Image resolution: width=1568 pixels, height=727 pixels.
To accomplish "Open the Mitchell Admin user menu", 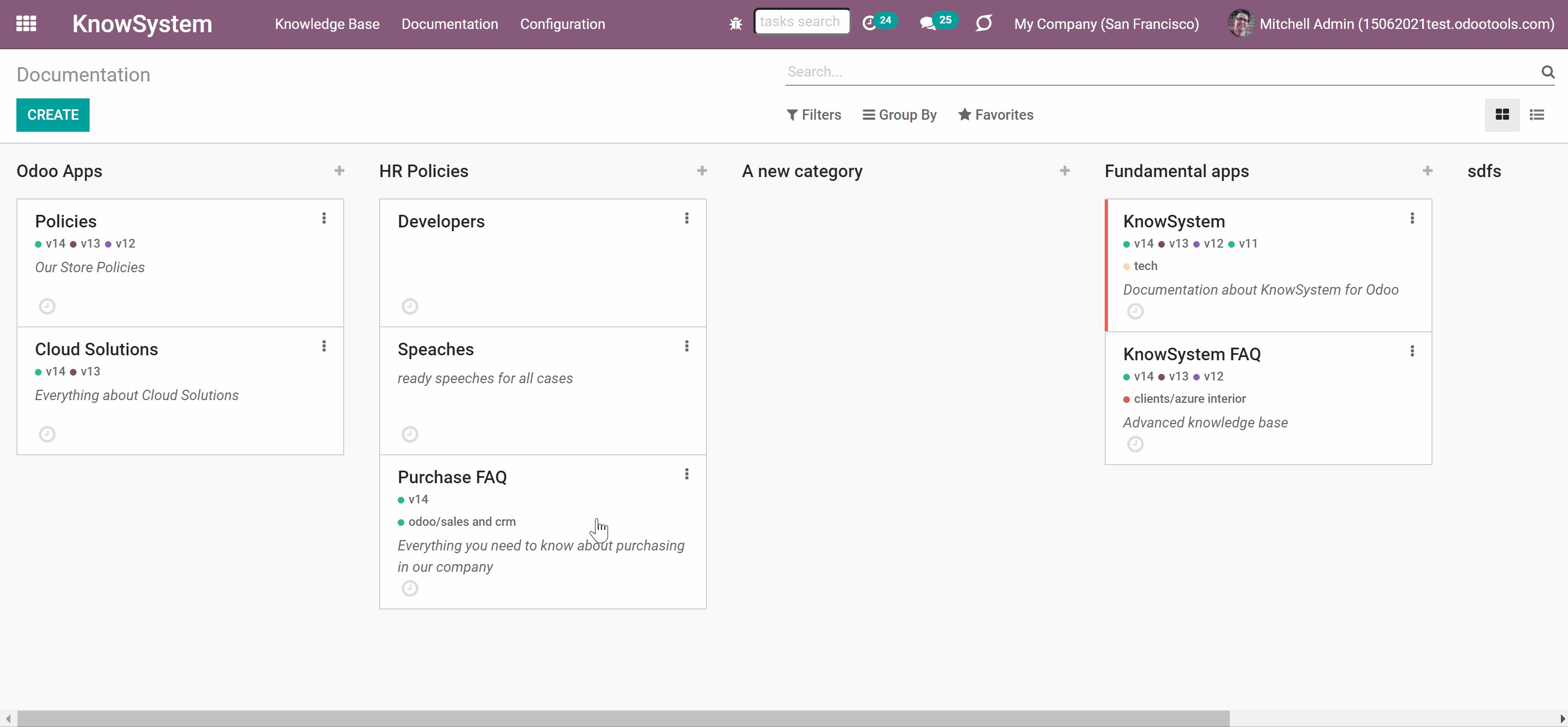I will 1392,24.
